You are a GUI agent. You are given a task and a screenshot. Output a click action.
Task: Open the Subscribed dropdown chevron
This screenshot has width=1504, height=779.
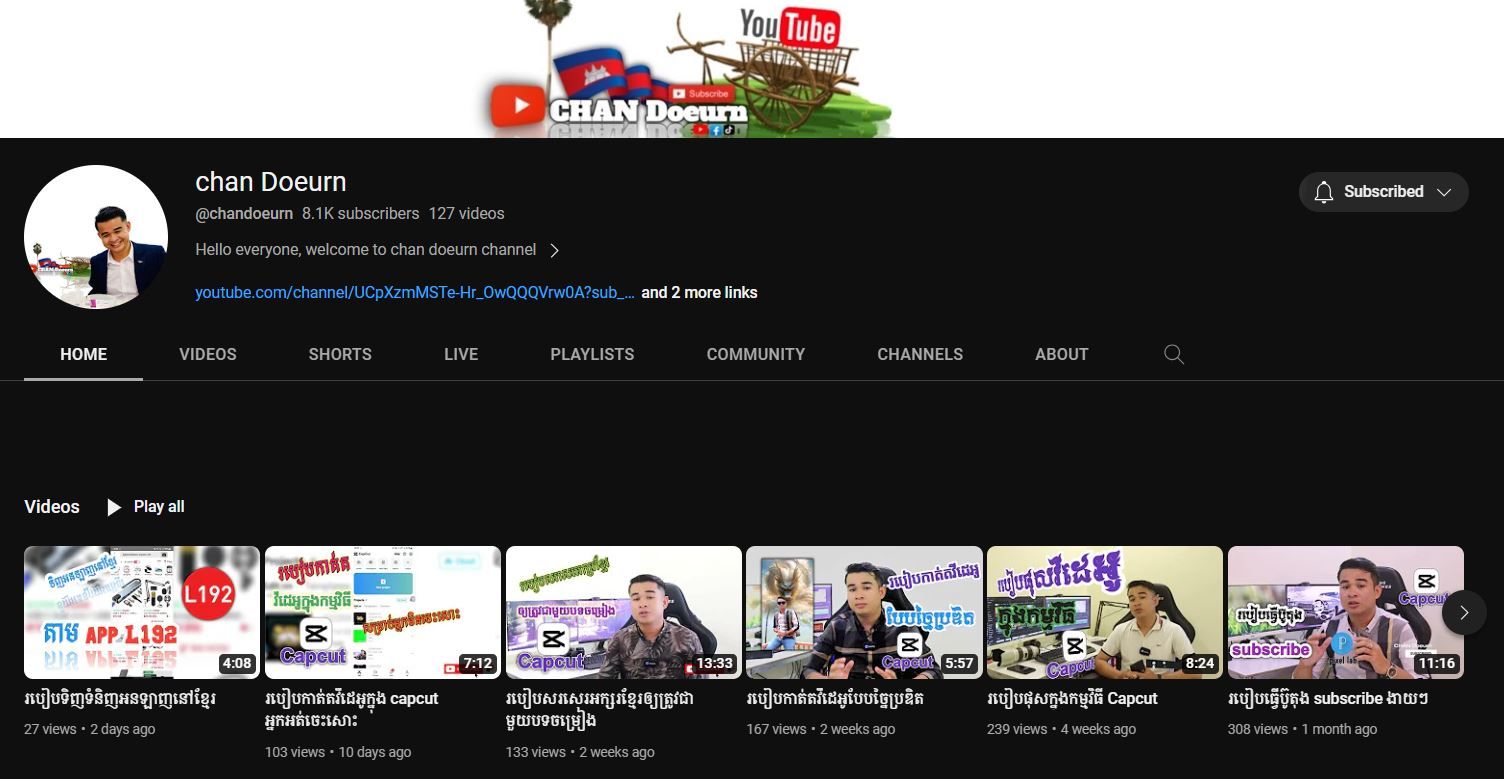click(x=1444, y=192)
